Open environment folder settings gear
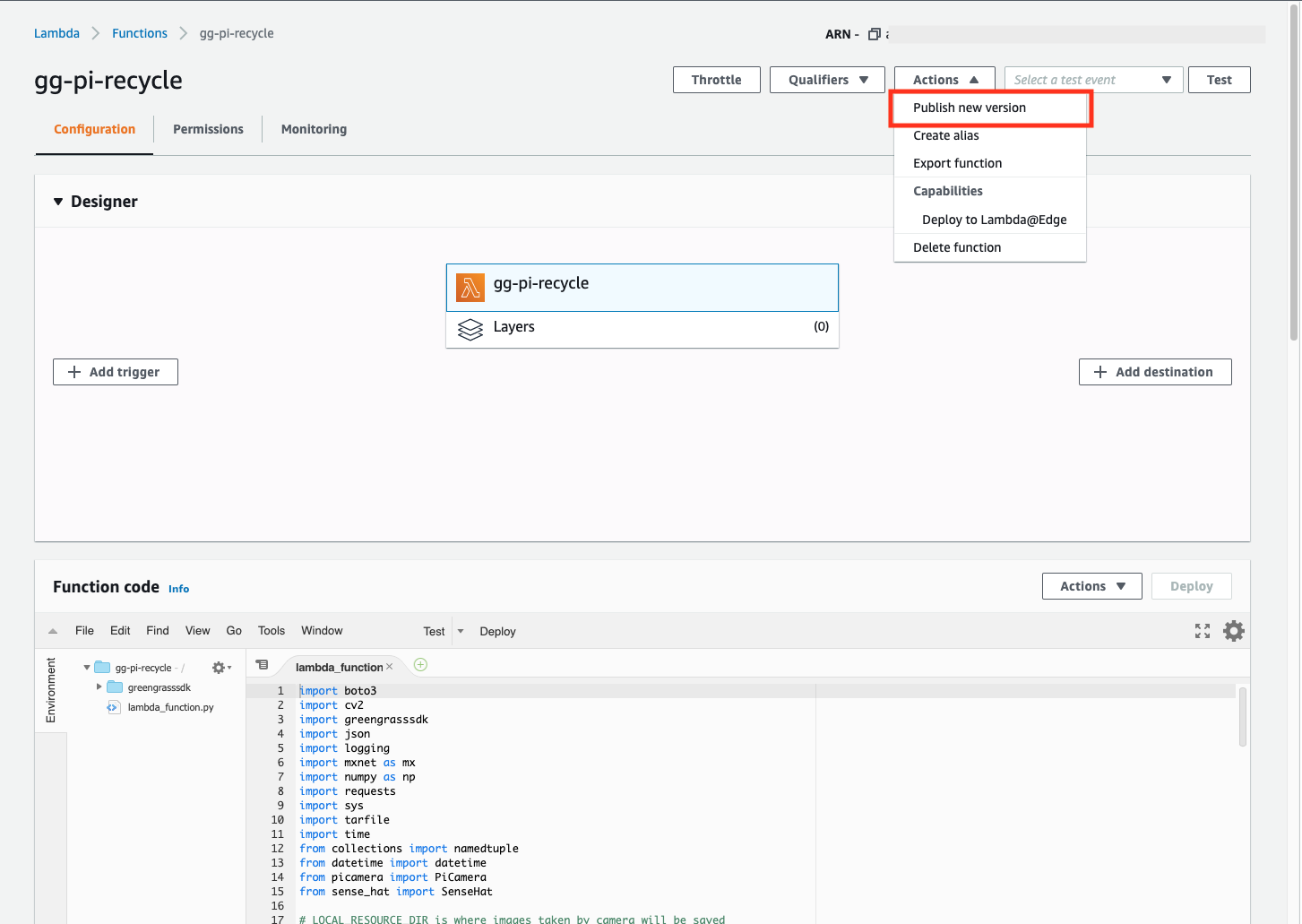The width and height of the screenshot is (1302, 924). tap(220, 668)
